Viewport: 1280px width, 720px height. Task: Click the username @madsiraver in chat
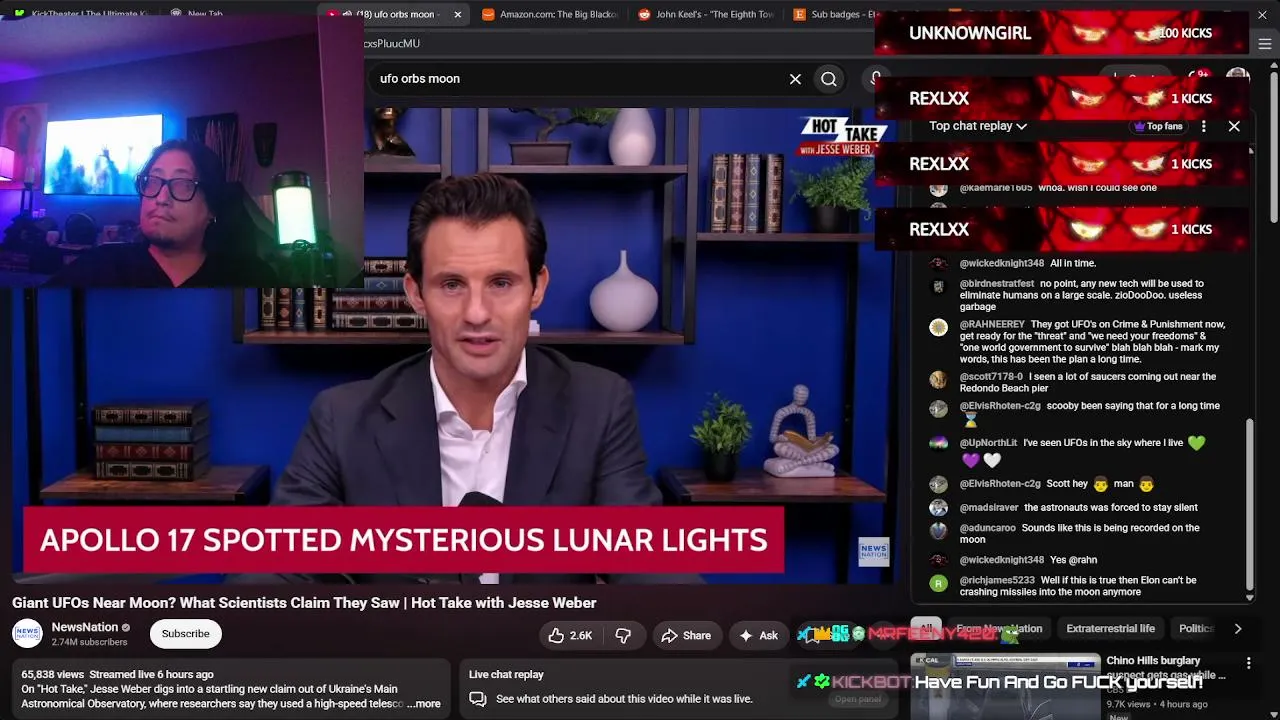tap(989, 508)
